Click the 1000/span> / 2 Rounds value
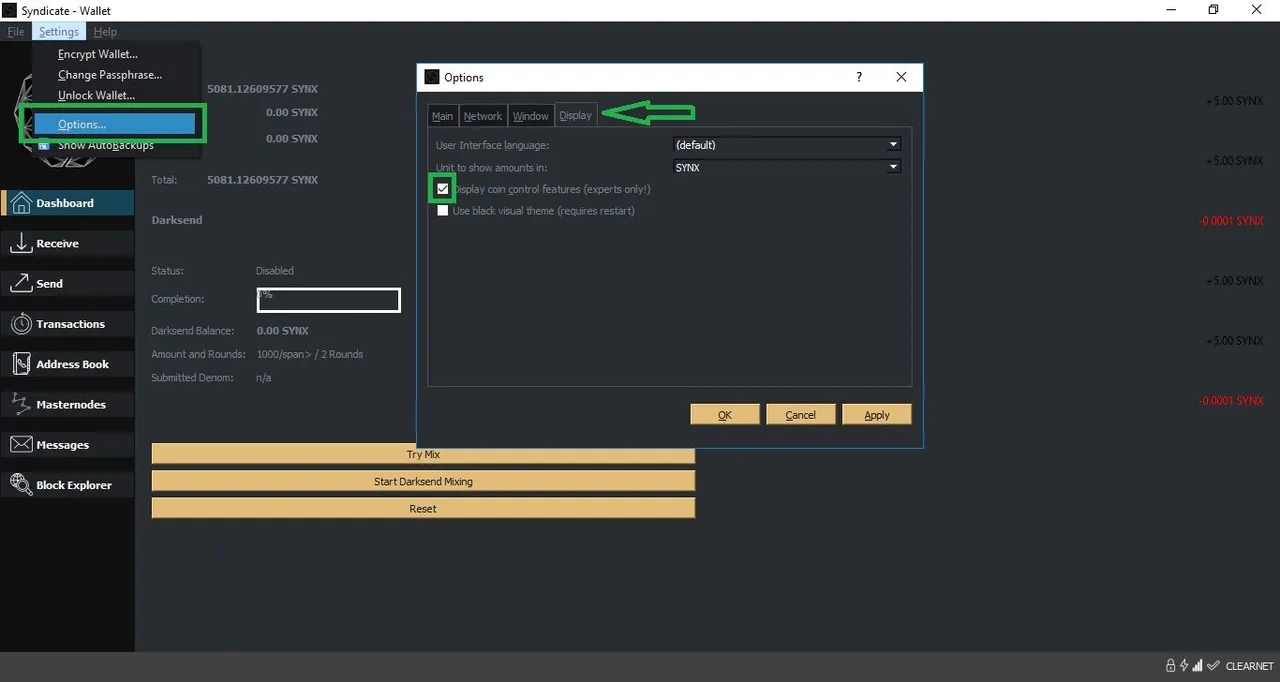Screen dimensions: 1280x682 point(310,354)
